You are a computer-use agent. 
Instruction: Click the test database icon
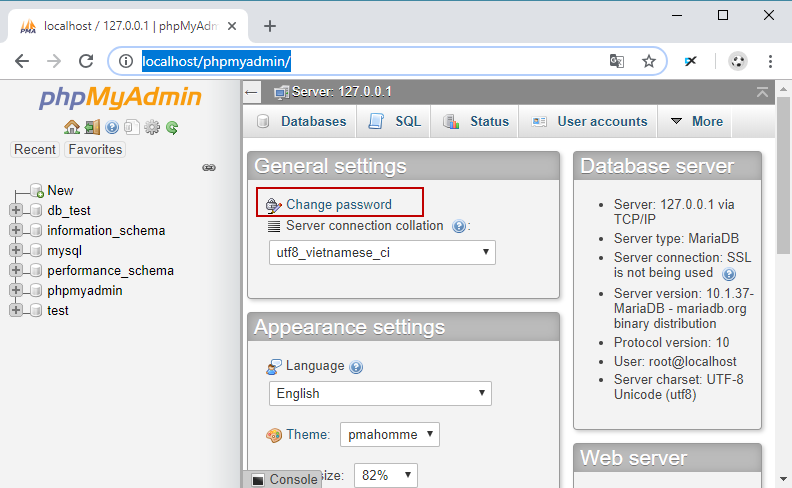click(x=36, y=310)
